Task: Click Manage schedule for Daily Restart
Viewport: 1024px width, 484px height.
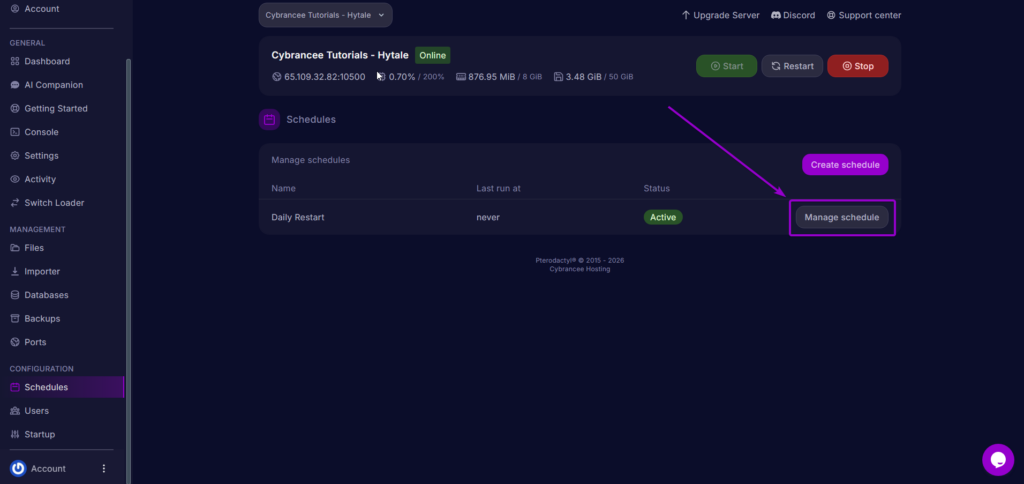Action: pos(842,217)
